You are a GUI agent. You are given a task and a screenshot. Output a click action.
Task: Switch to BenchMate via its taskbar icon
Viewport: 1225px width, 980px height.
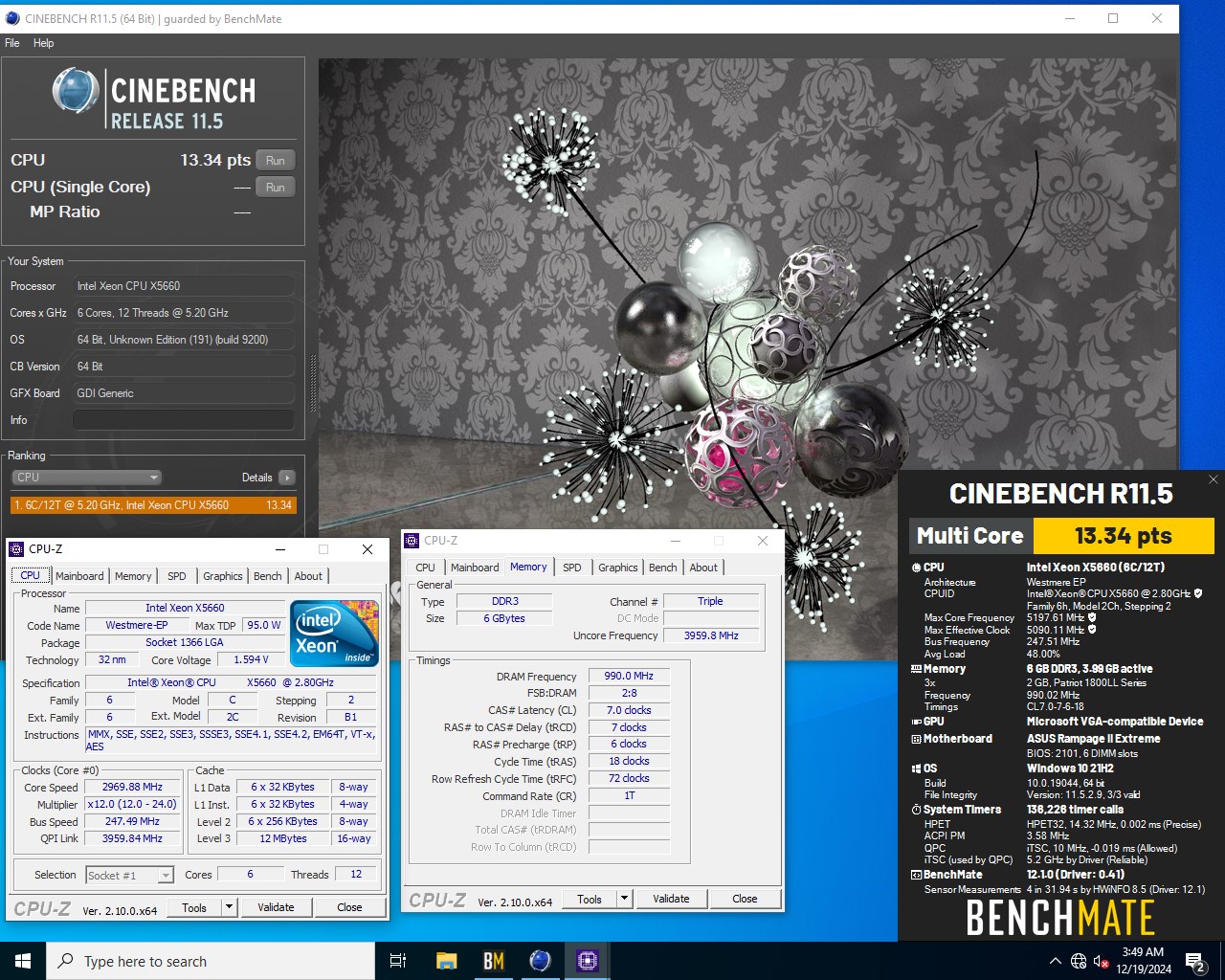coord(494,961)
